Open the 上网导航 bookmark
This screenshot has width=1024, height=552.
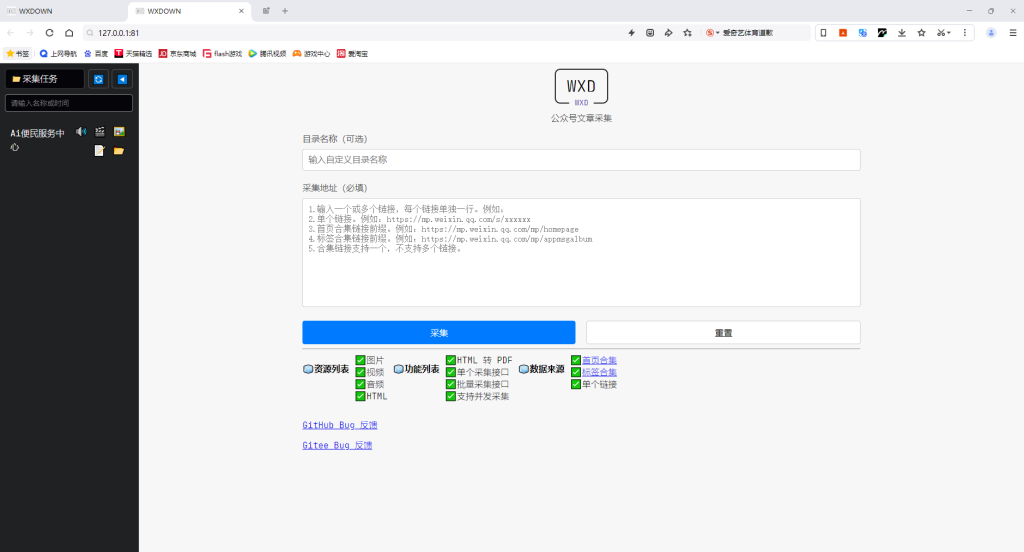click(58, 54)
